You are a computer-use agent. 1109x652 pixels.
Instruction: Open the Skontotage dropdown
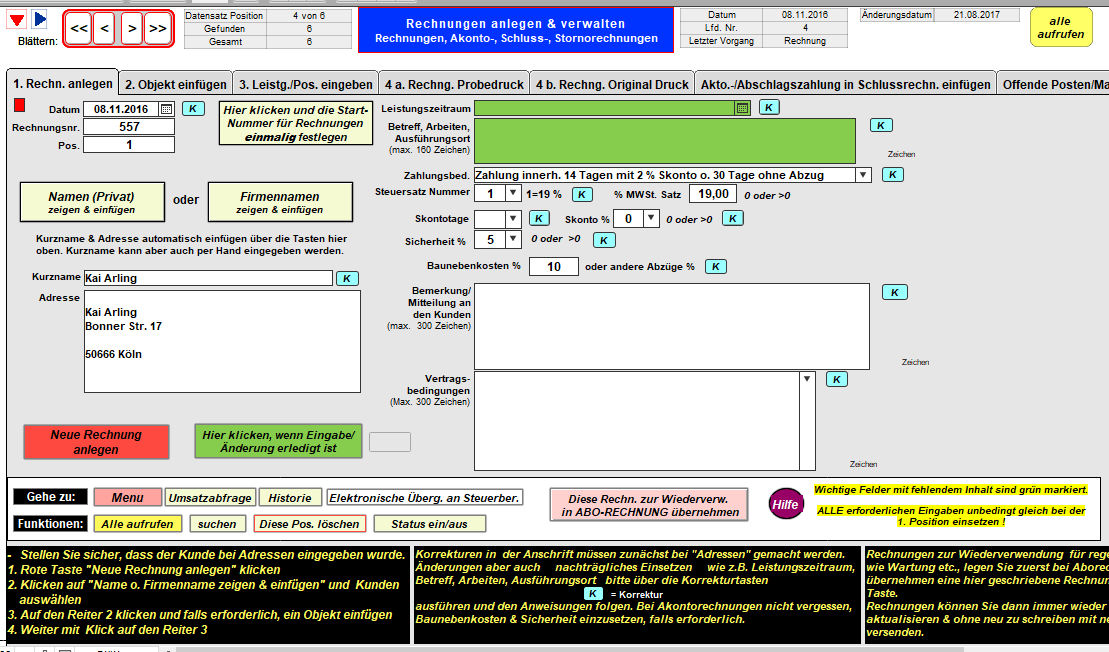tap(513, 219)
